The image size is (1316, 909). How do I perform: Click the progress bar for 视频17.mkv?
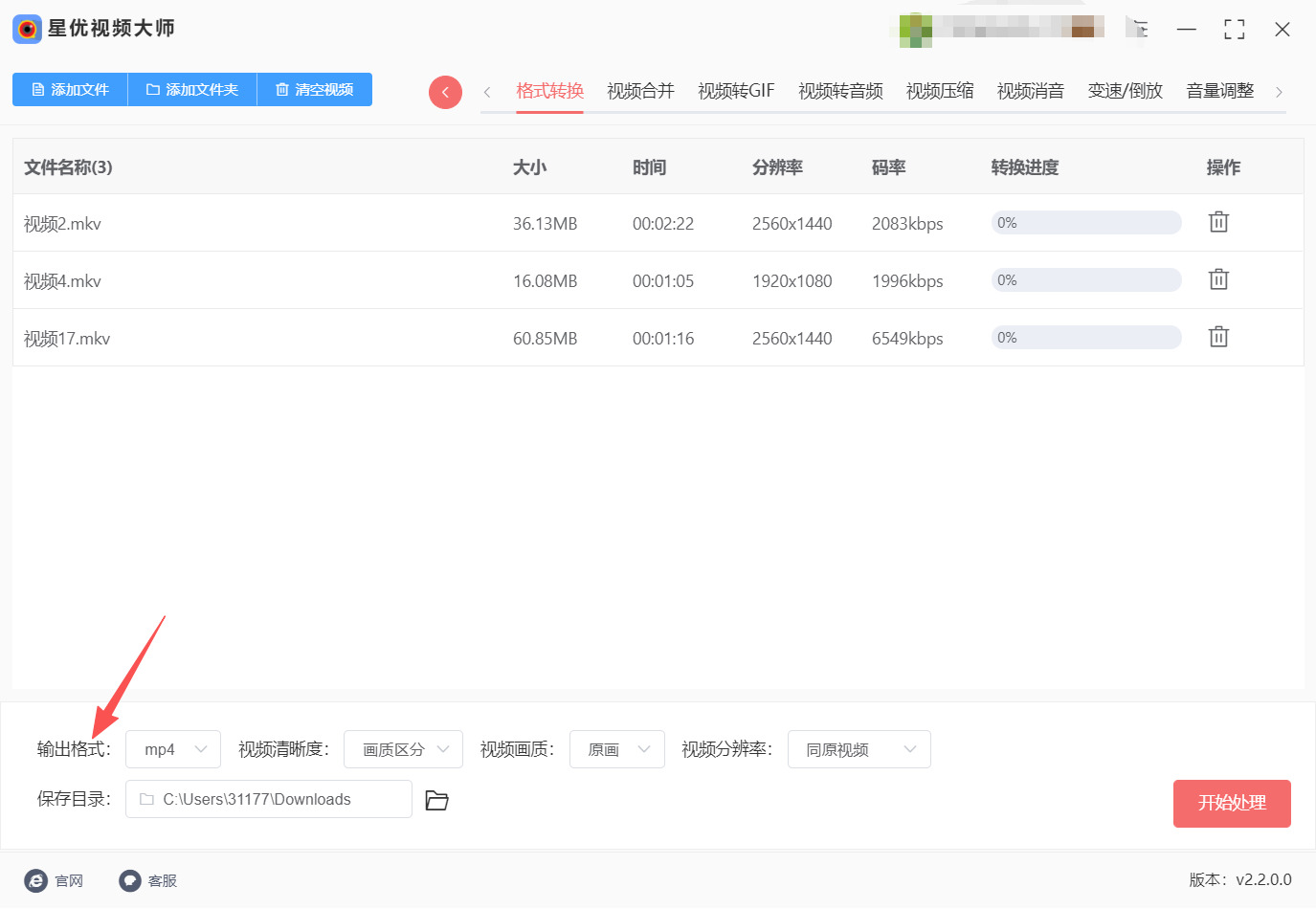coord(1086,338)
